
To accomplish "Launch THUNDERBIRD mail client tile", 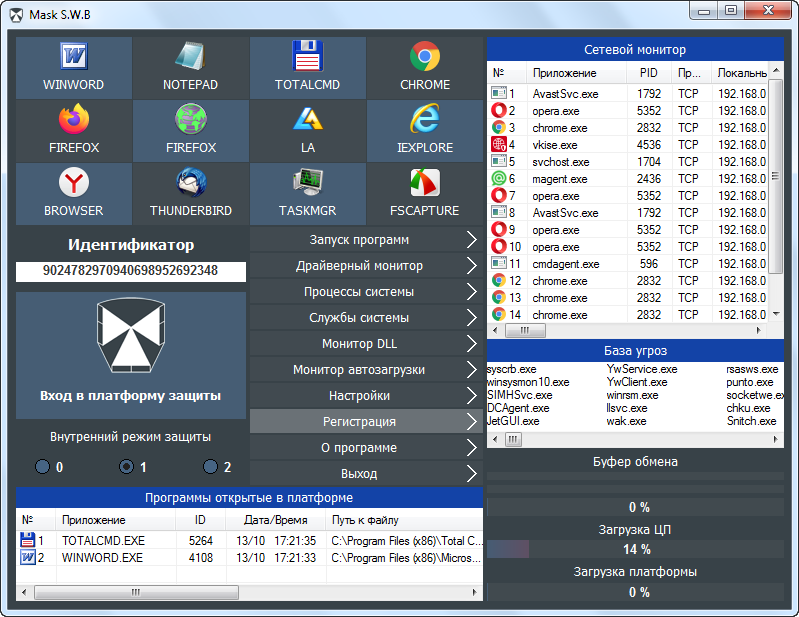I will pyautogui.click(x=190, y=193).
